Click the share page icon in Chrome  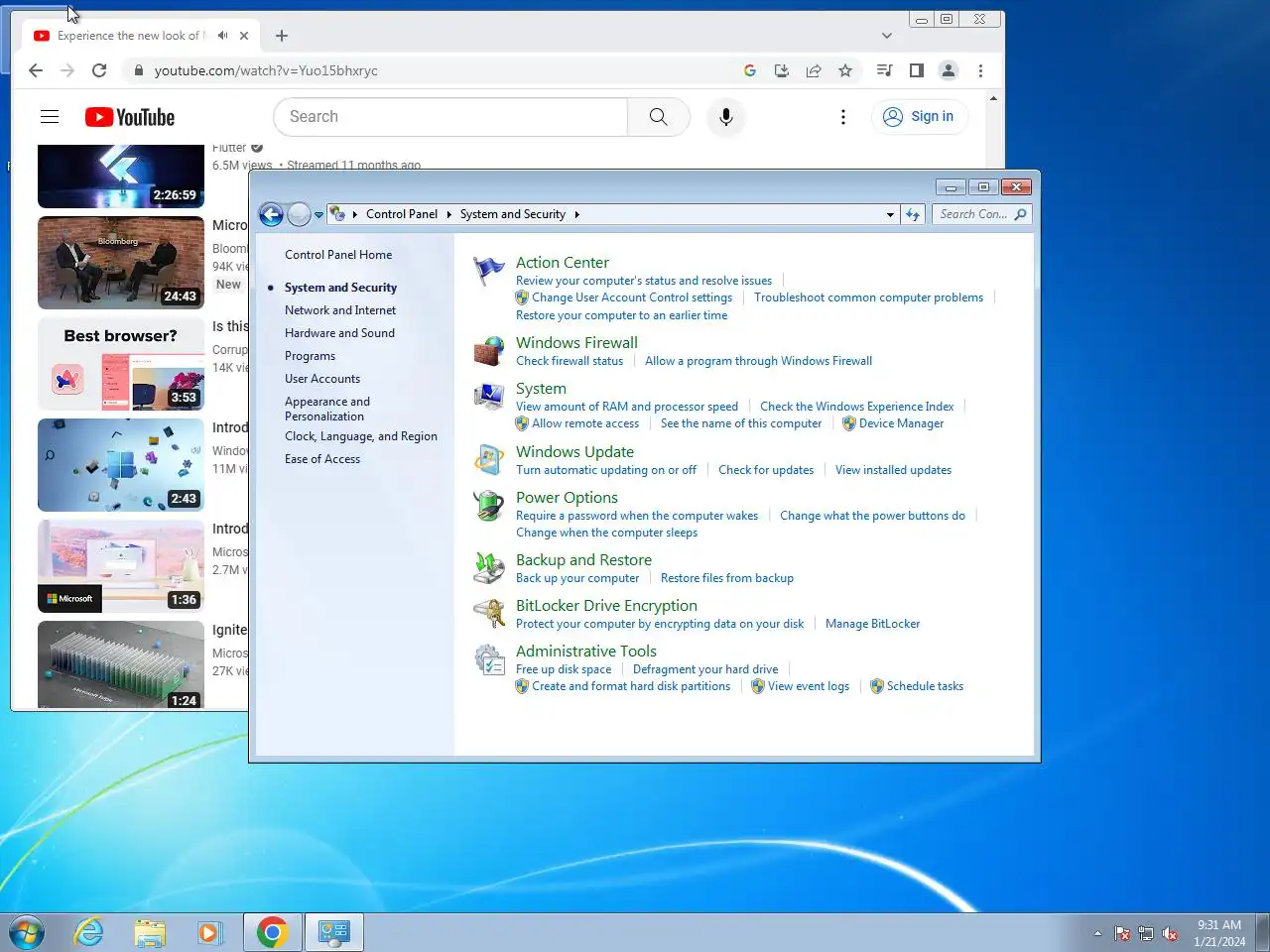(814, 70)
